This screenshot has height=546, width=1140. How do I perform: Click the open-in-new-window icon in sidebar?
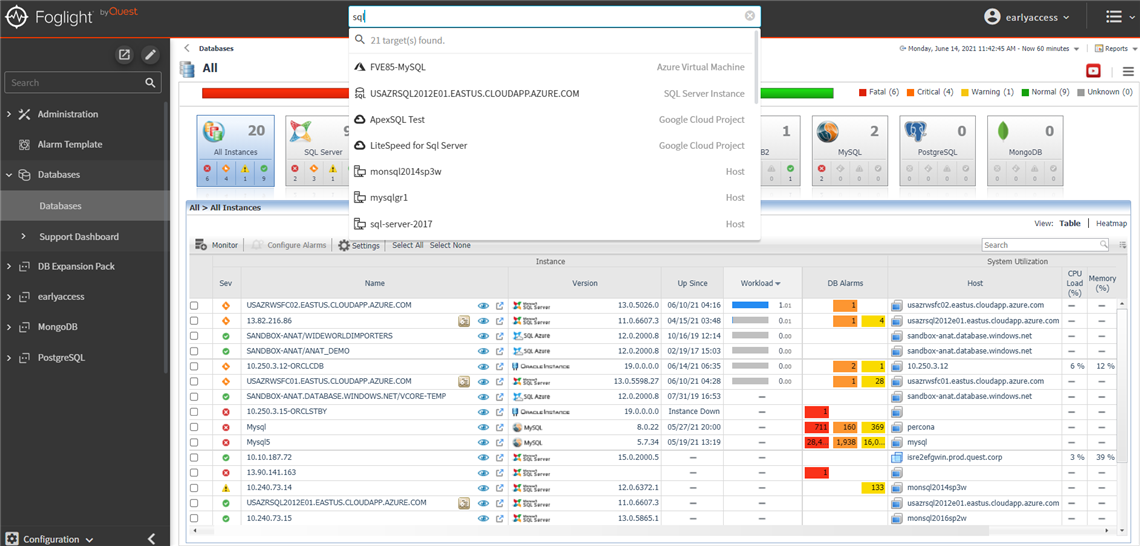coord(125,55)
